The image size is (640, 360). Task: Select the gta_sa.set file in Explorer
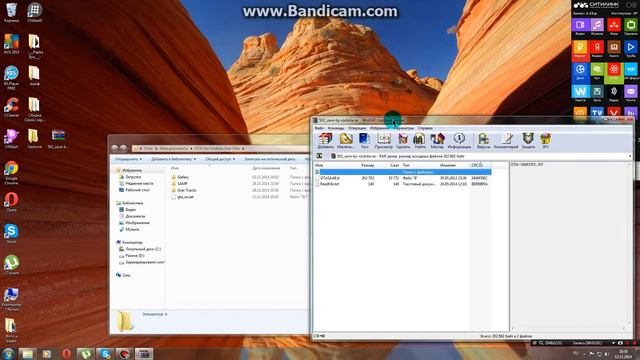point(185,197)
